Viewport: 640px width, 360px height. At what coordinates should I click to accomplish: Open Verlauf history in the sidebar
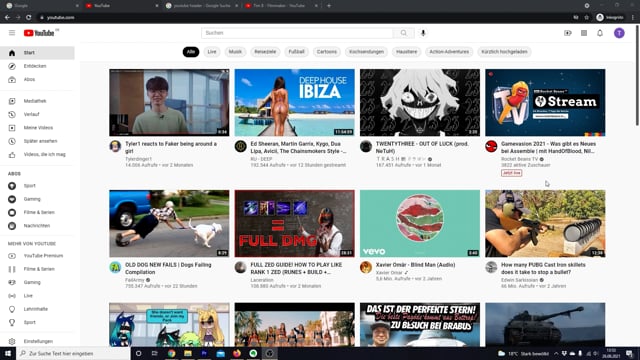pyautogui.click(x=37, y=114)
